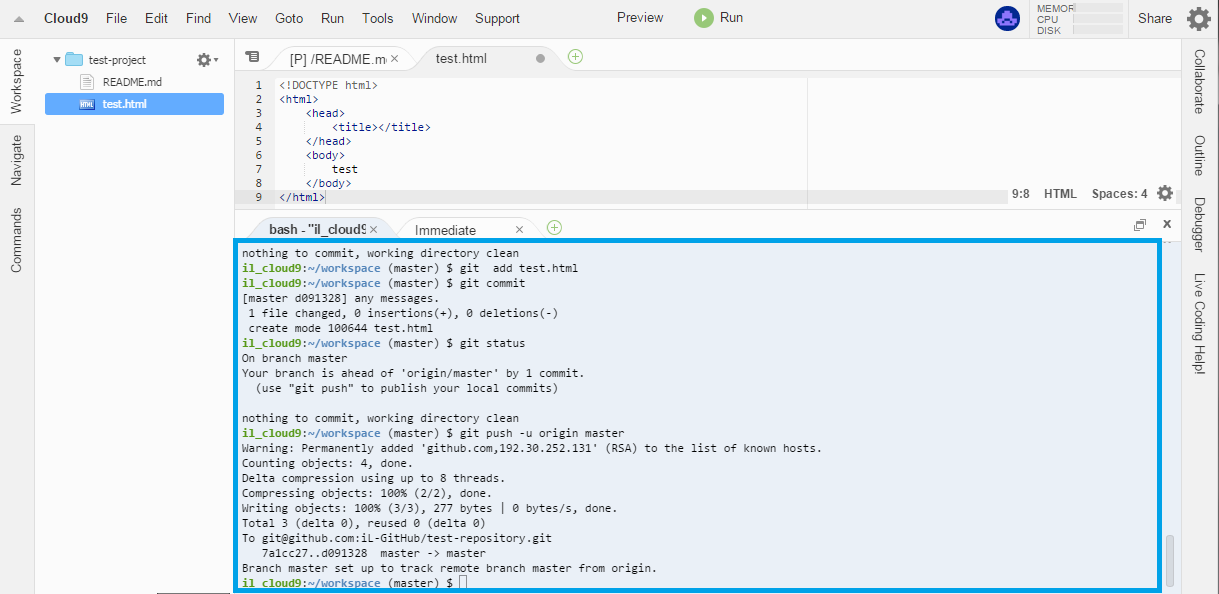Add a new editor tab with plus icon
Viewport: 1219px width, 594px height.
[x=575, y=57]
